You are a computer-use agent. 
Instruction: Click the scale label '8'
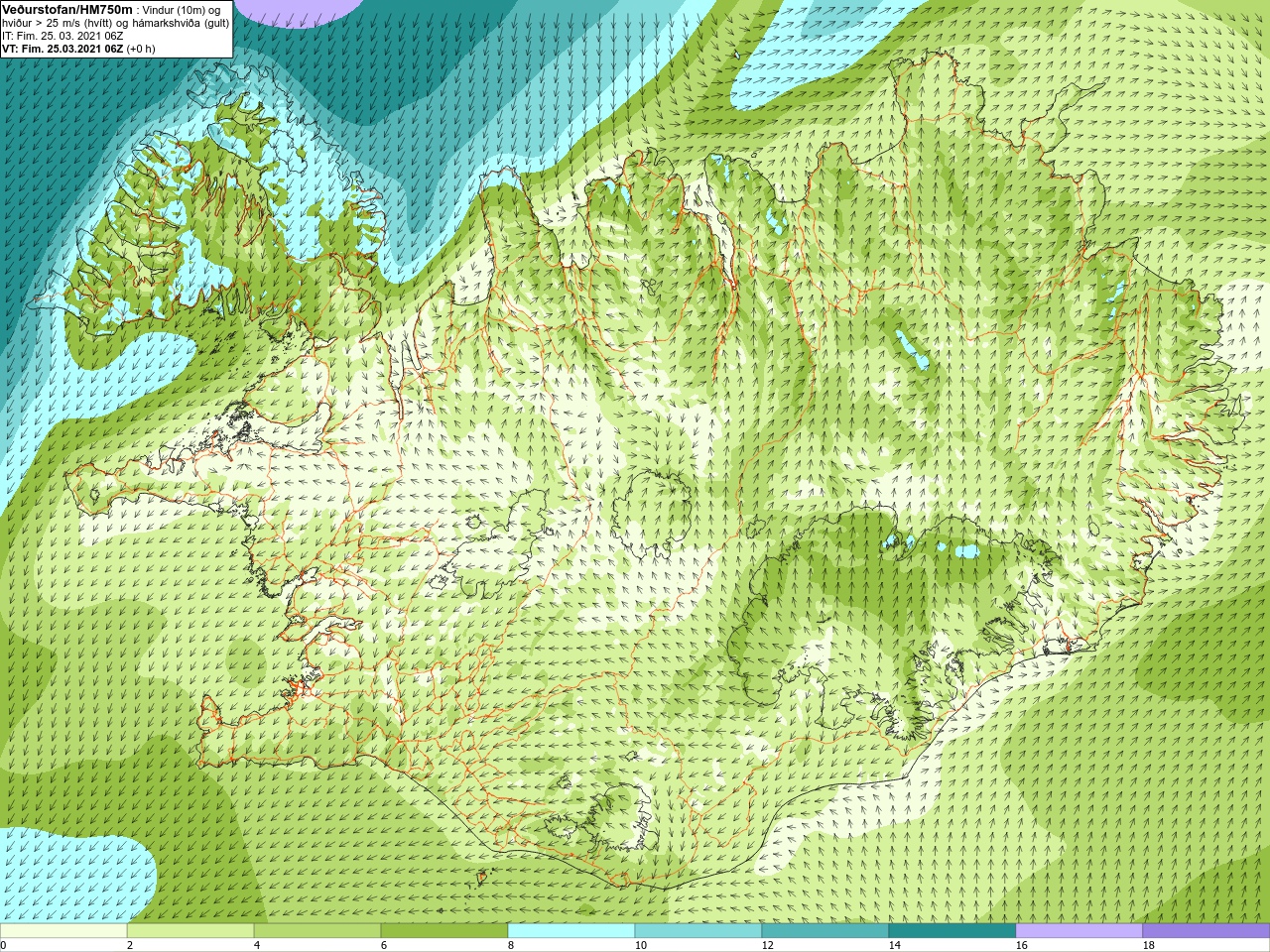511,945
